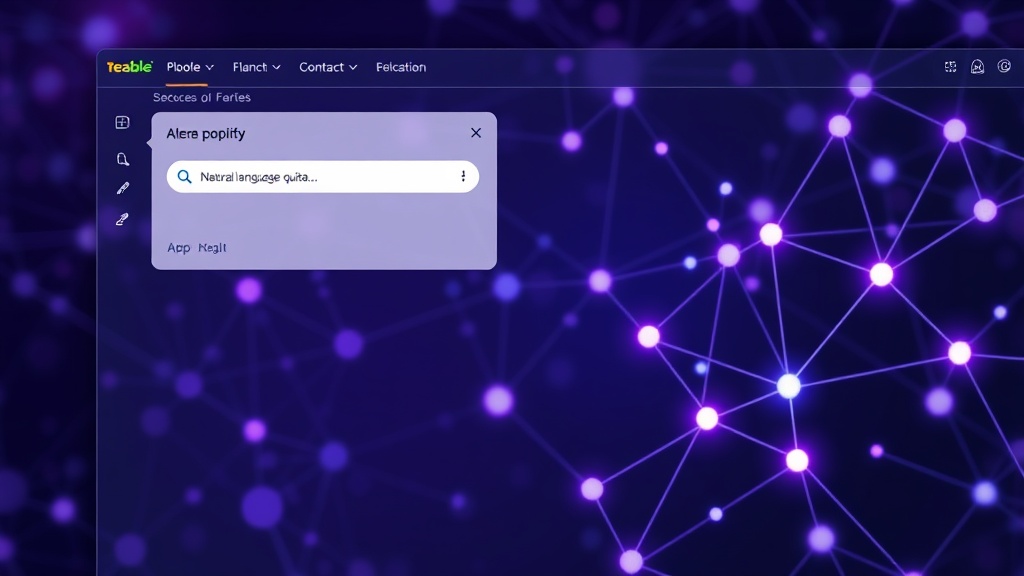Click the grid layout icon in top bar
The height and width of the screenshot is (576, 1024).
click(950, 67)
